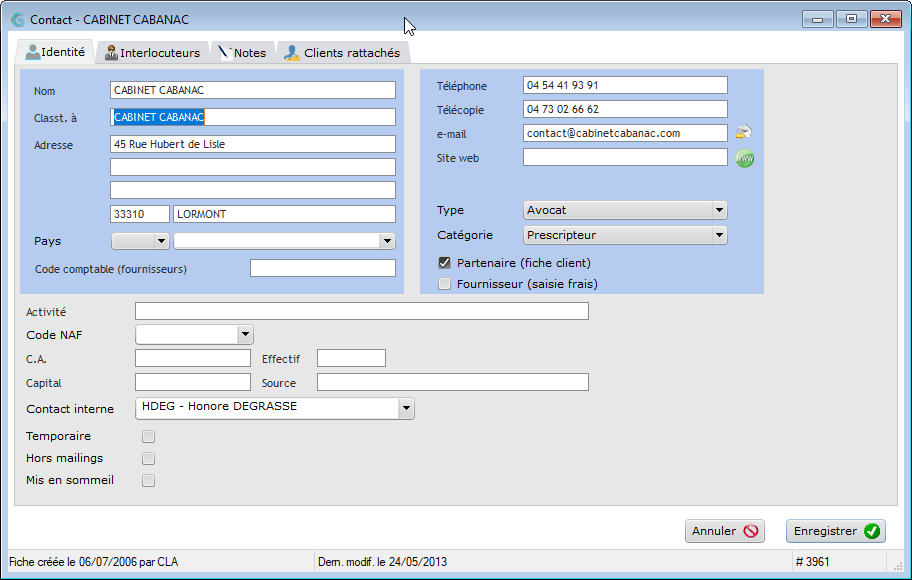Click the Code comptable (fournisseurs) field
This screenshot has height=580, width=912.
click(323, 268)
